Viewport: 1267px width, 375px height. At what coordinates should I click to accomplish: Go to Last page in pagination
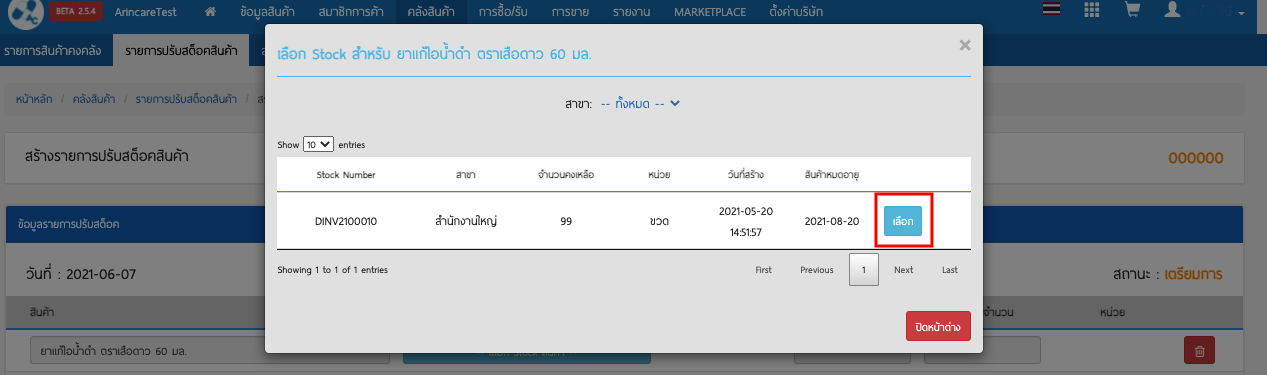coord(950,270)
